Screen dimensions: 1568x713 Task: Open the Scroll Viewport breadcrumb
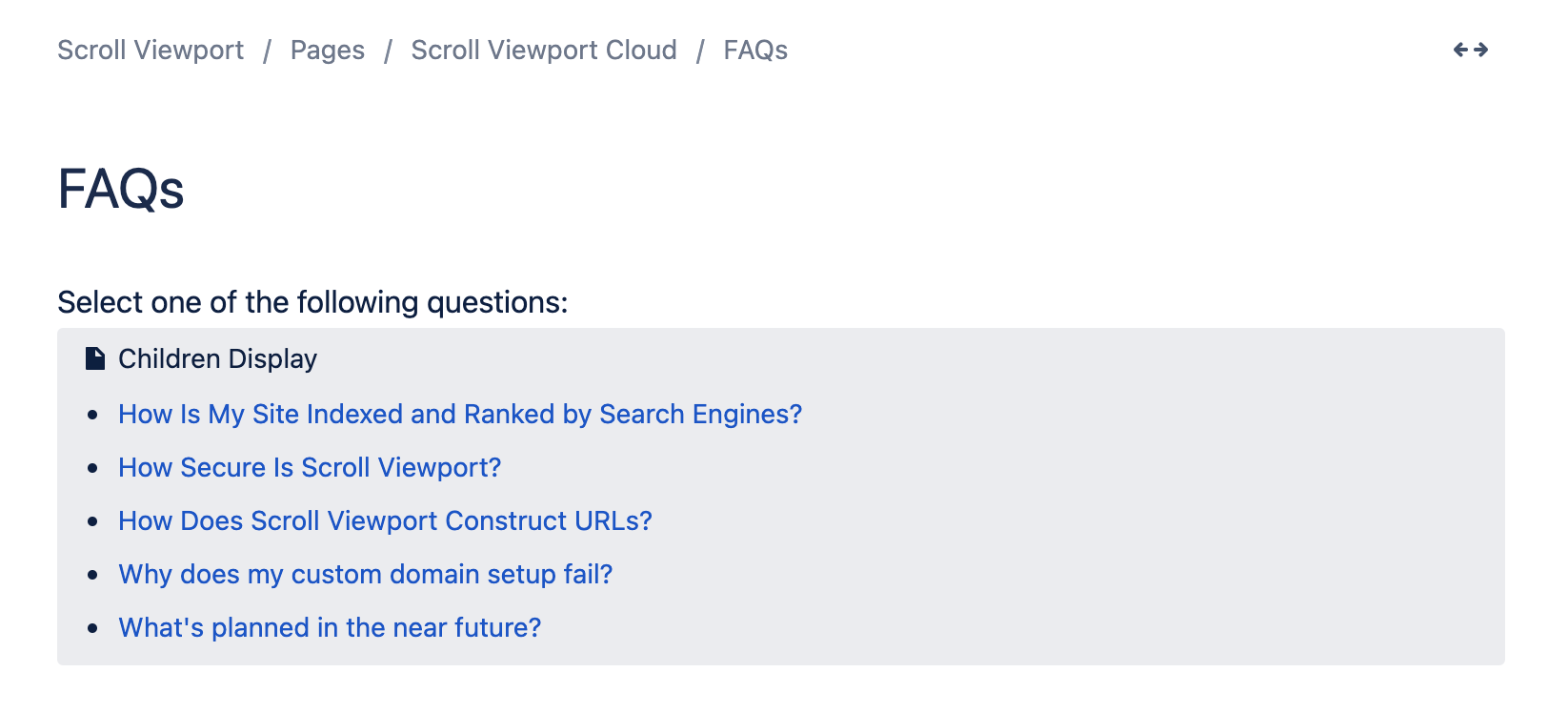(151, 50)
